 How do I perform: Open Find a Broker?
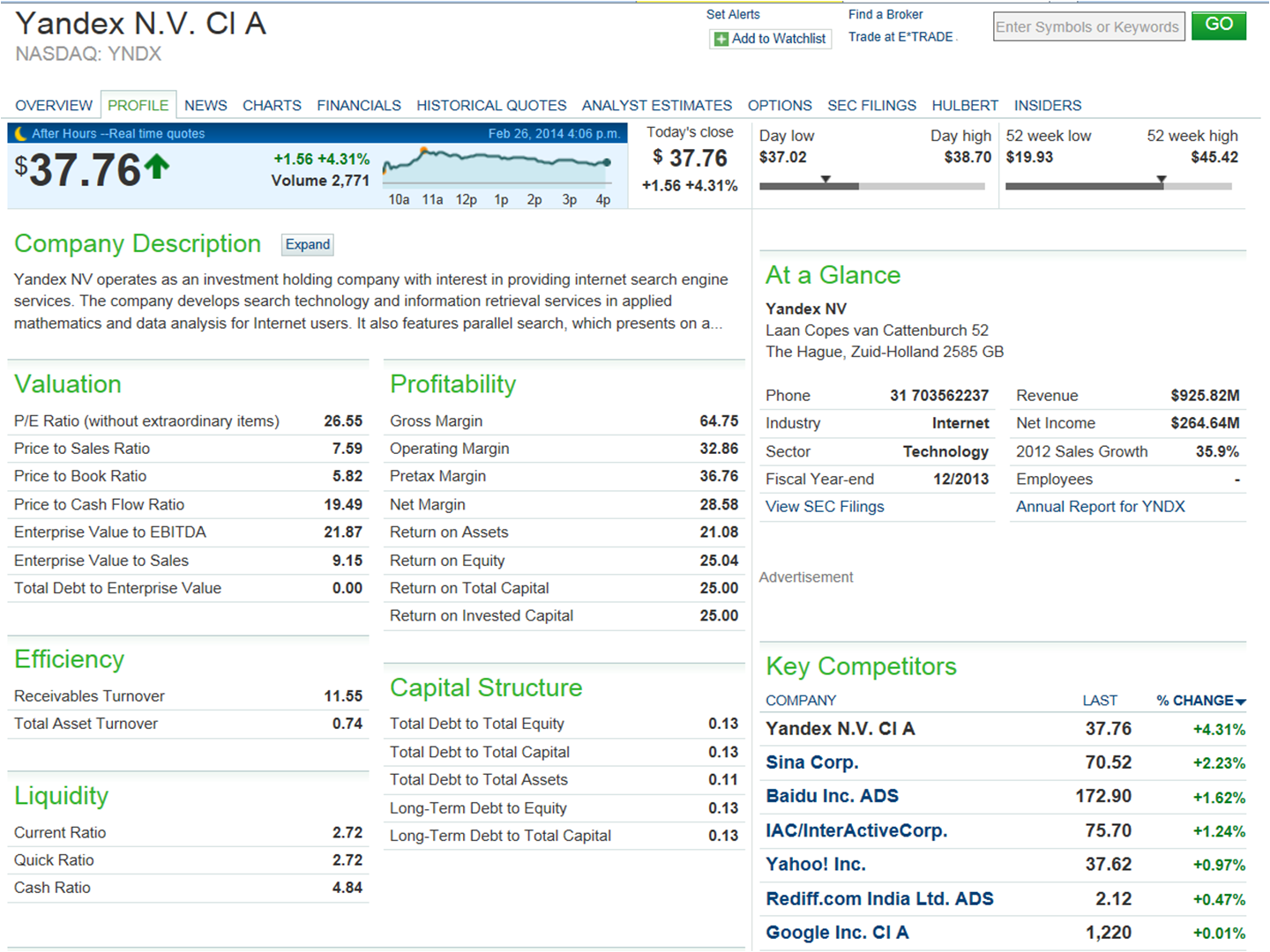click(x=885, y=14)
